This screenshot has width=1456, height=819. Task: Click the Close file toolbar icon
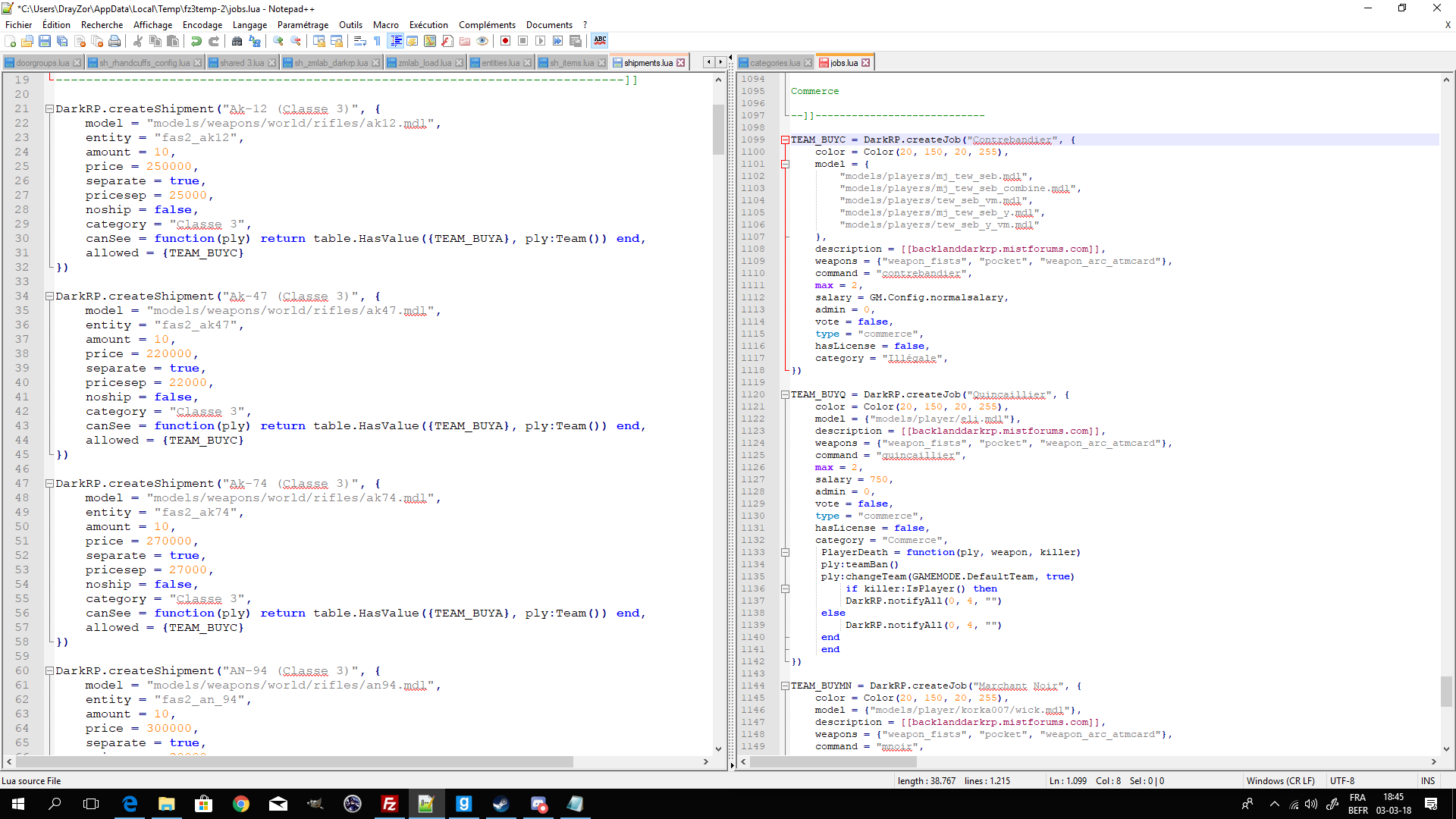click(x=80, y=41)
